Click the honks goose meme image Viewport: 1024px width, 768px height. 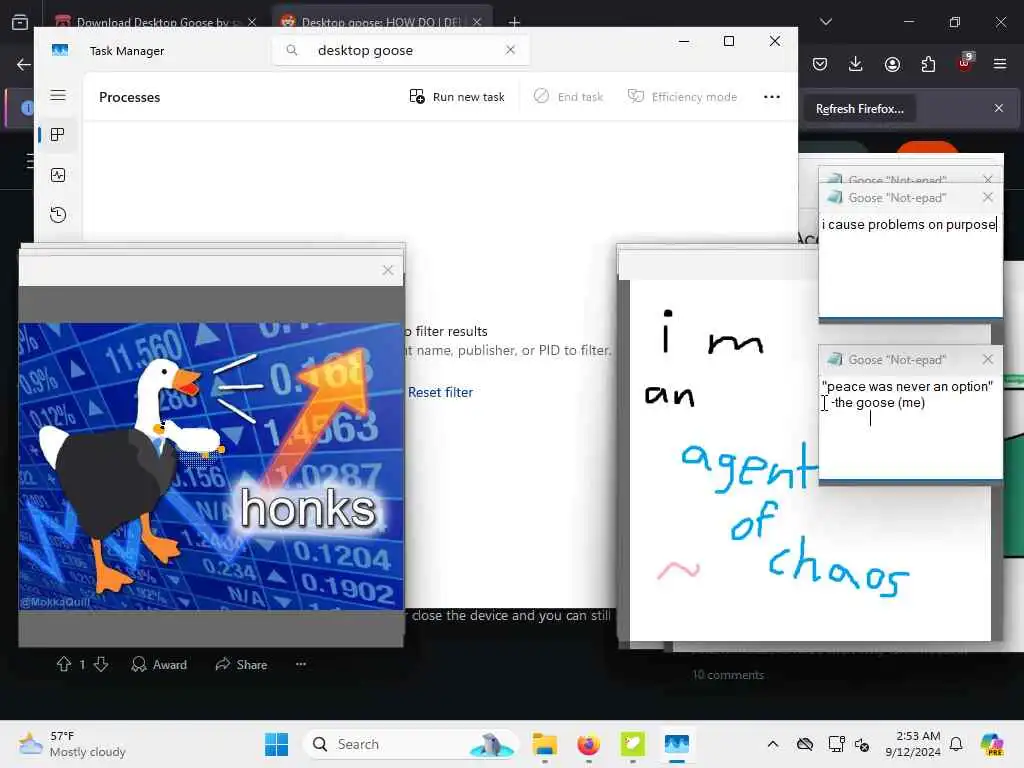coord(211,466)
